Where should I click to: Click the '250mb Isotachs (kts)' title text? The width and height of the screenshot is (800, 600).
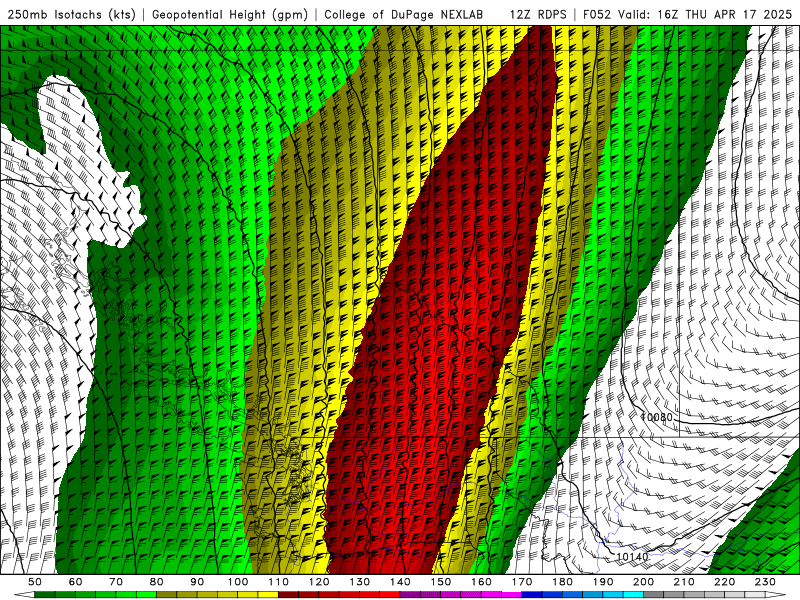point(71,14)
